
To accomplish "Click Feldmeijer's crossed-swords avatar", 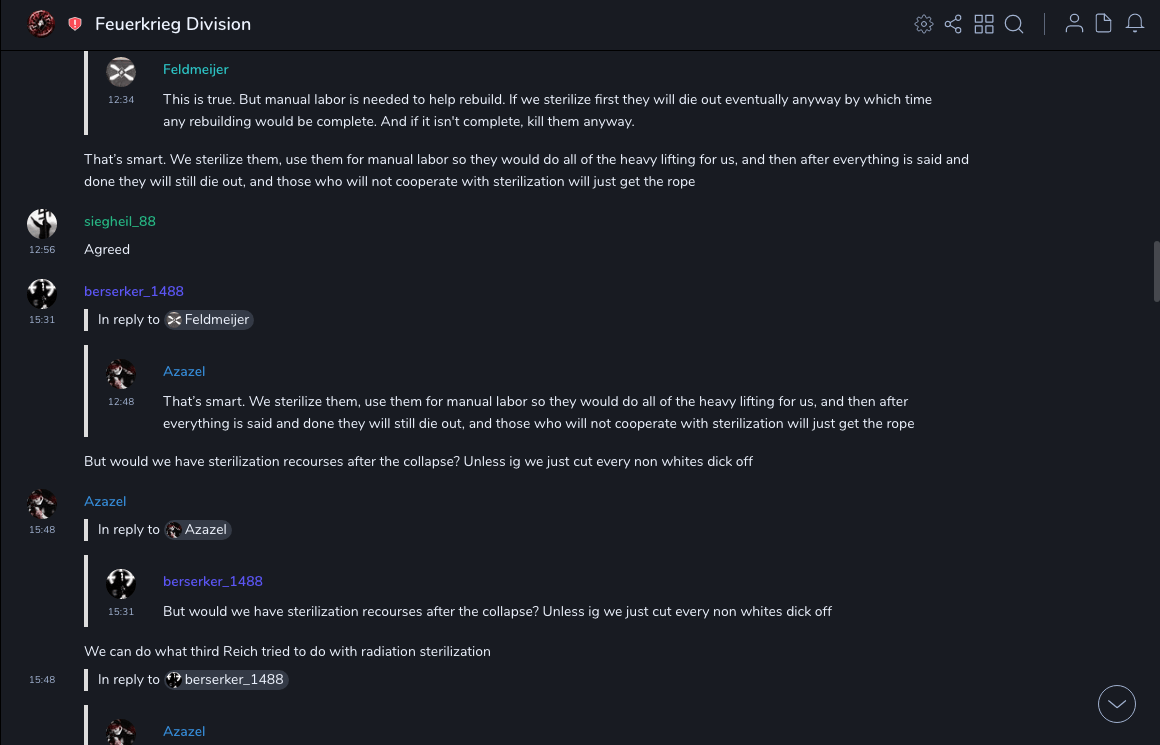I will click(x=121, y=72).
